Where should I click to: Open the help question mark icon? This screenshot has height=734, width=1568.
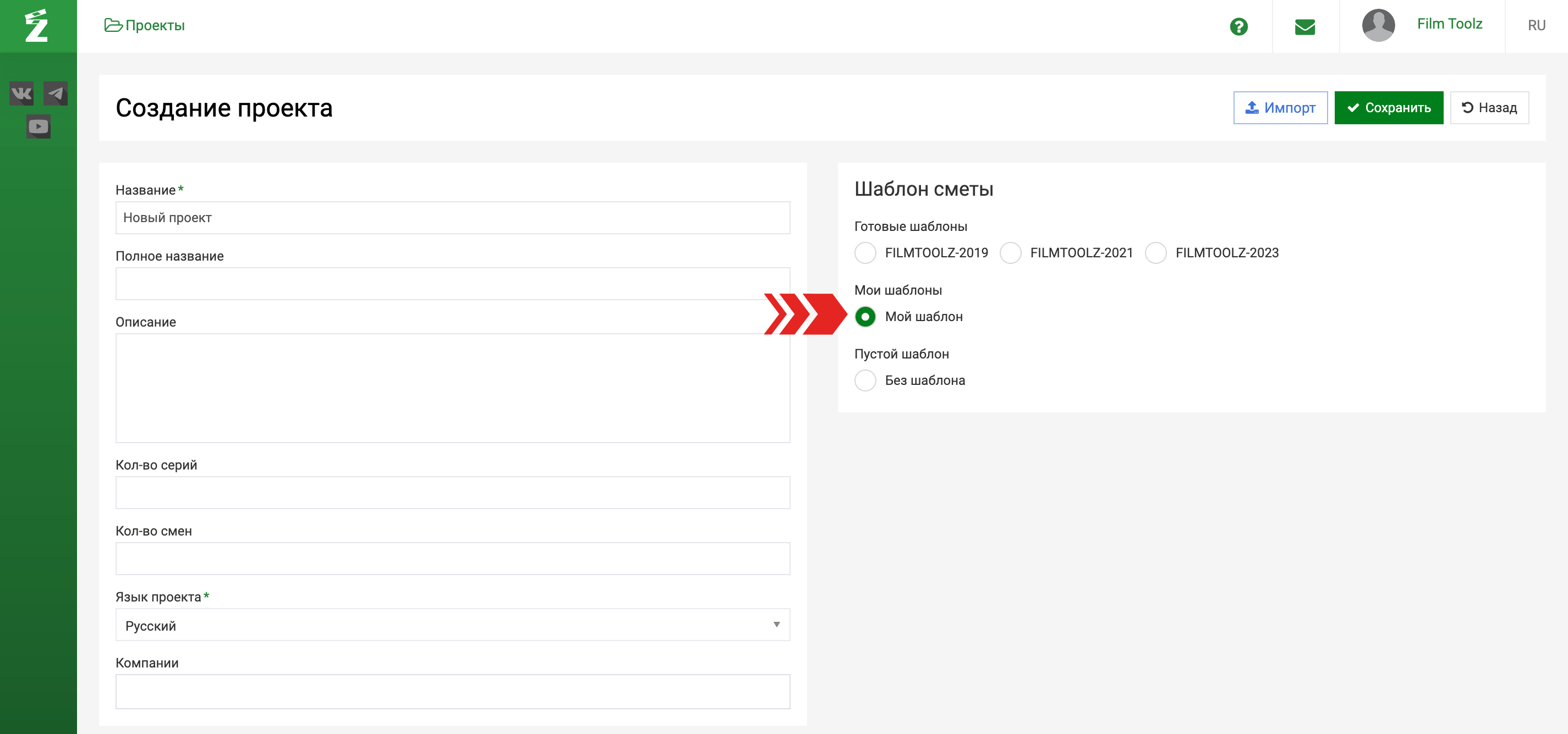click(x=1238, y=26)
